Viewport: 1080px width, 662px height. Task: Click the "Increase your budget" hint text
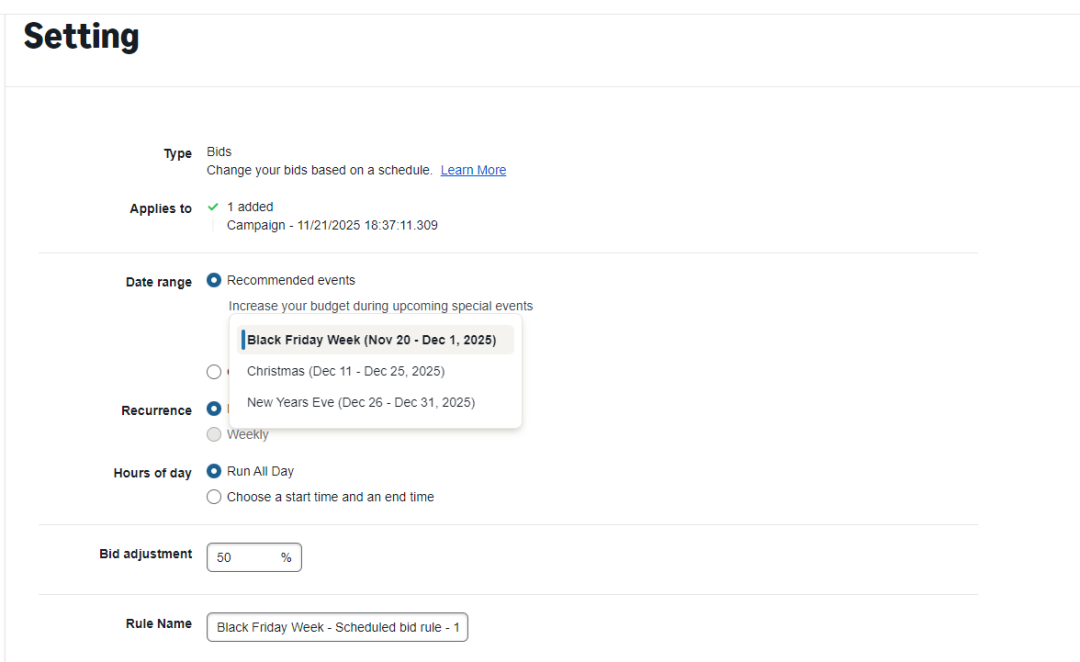(380, 306)
